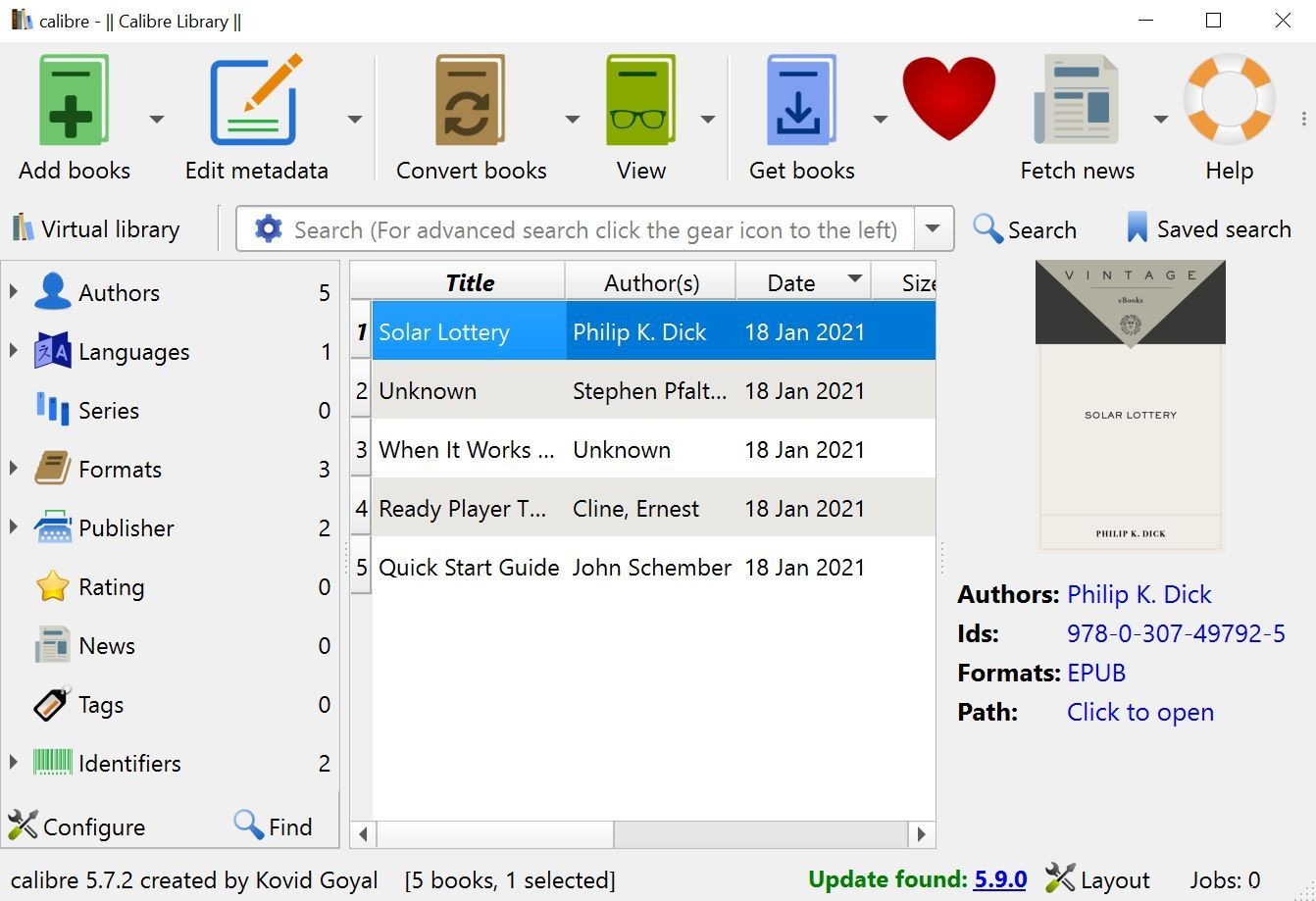Click the Search button
The image size is (1316, 901).
click(1025, 229)
